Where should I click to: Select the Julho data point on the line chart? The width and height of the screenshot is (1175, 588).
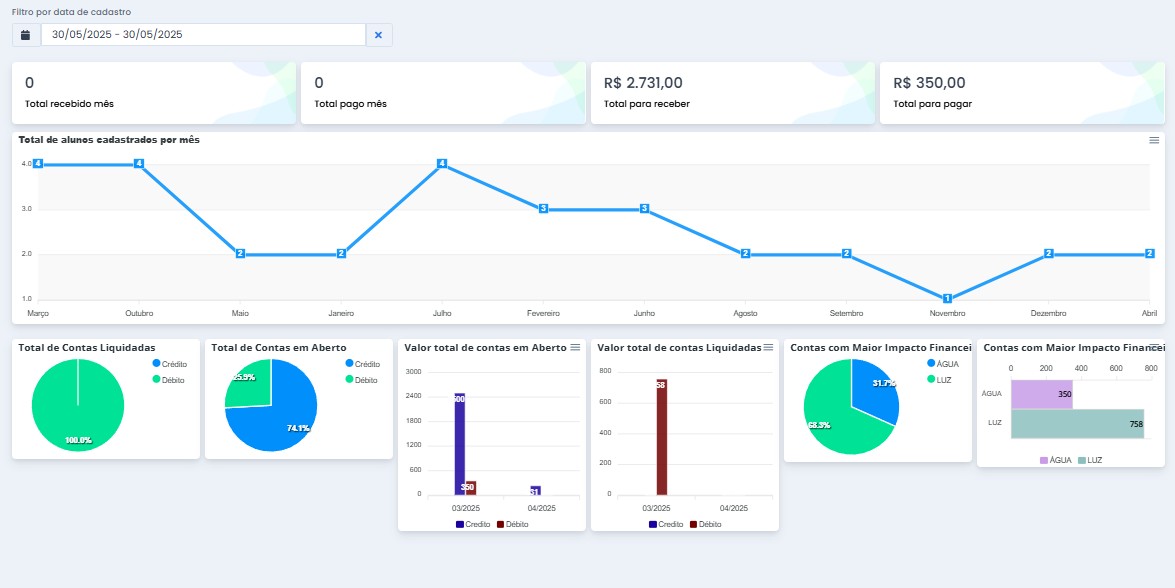click(442, 163)
